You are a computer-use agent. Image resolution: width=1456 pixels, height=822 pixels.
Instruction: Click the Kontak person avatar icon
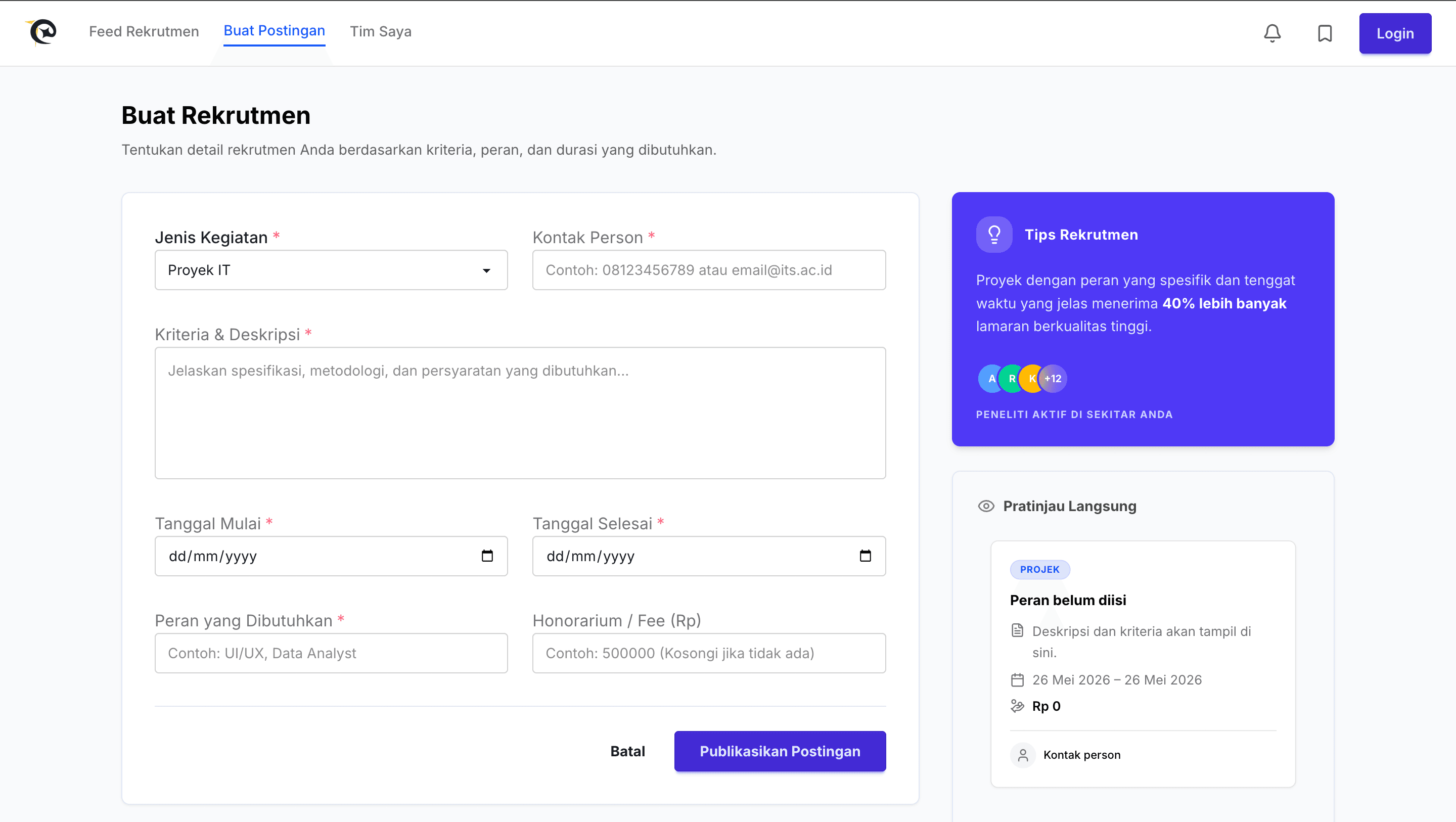[x=1022, y=755]
